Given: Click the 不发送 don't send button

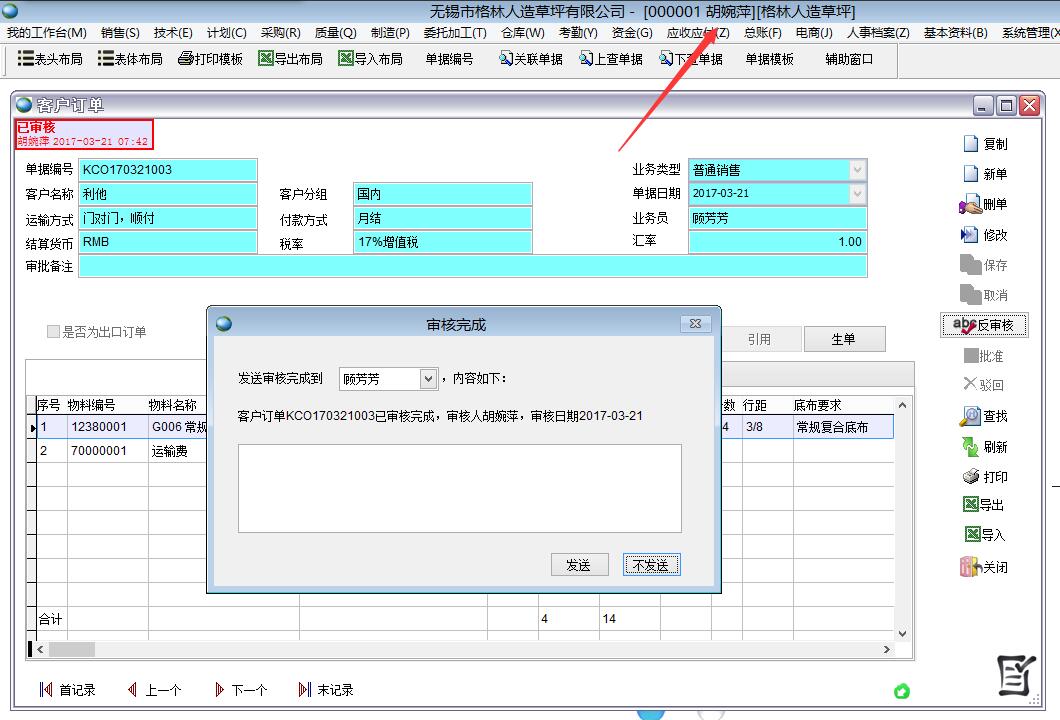Looking at the screenshot, I should coord(651,565).
